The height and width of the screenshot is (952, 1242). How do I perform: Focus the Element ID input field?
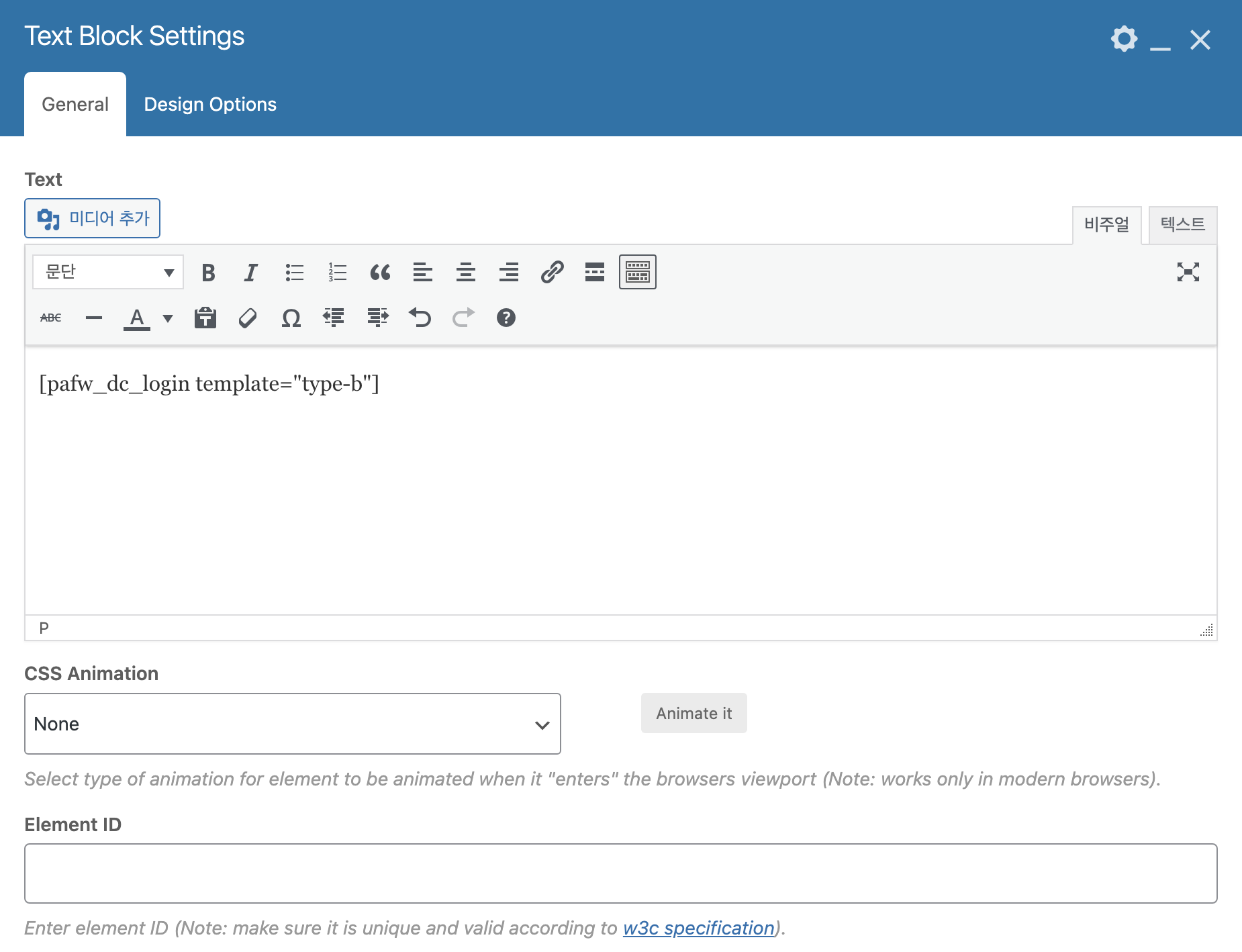pyautogui.click(x=620, y=873)
